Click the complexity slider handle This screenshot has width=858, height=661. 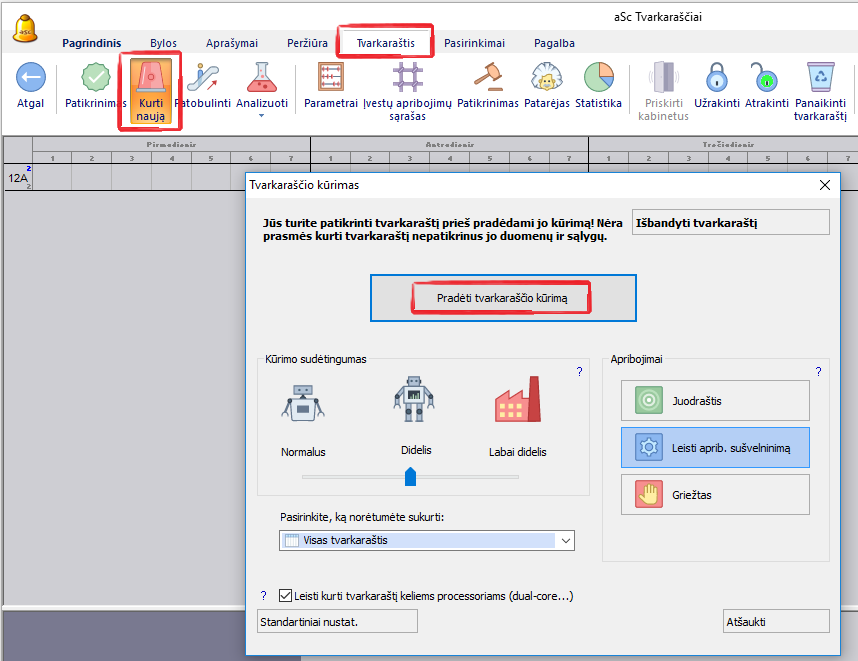410,477
